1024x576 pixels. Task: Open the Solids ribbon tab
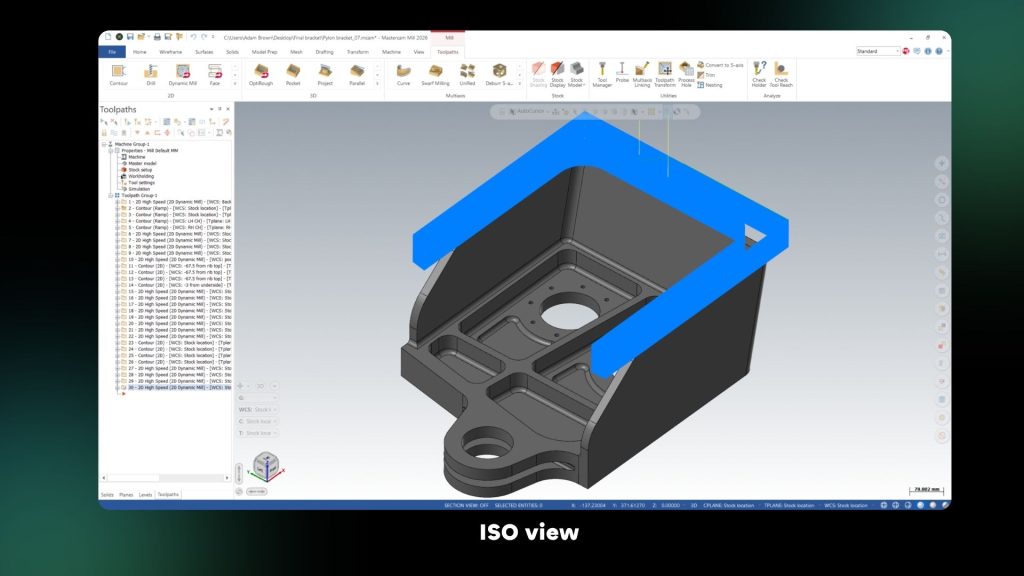click(x=232, y=52)
